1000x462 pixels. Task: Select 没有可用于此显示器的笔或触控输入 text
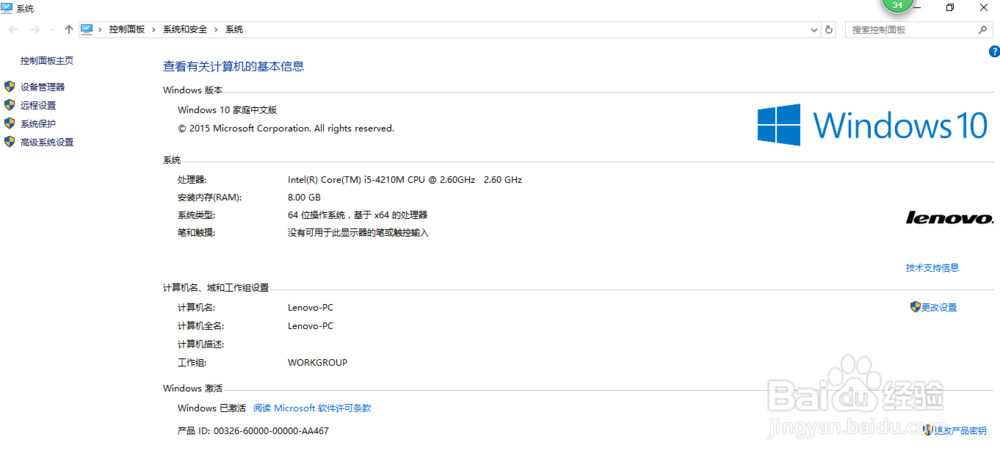358,234
